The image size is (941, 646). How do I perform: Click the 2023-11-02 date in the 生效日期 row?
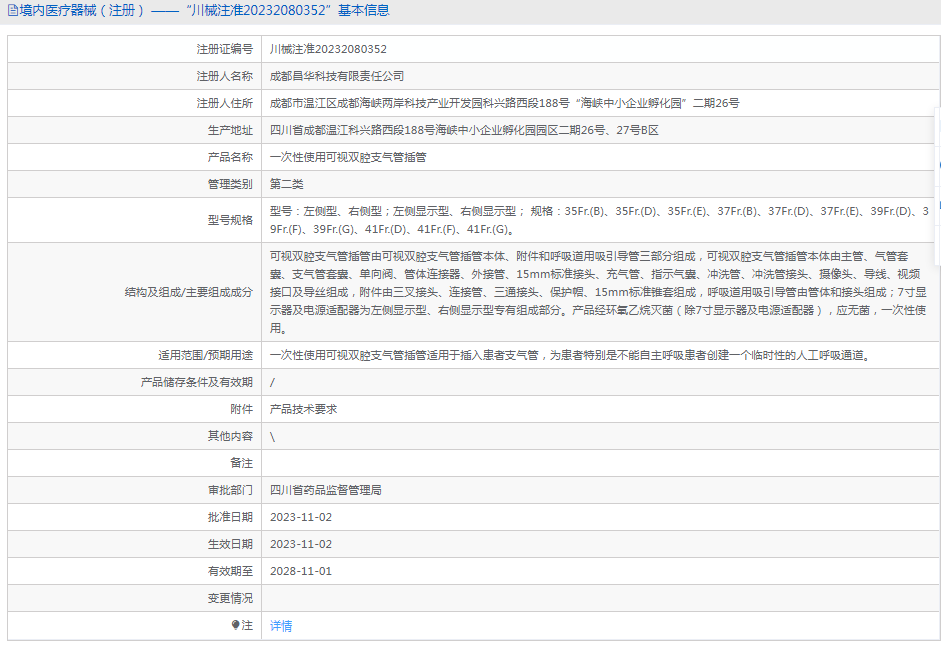(301, 545)
